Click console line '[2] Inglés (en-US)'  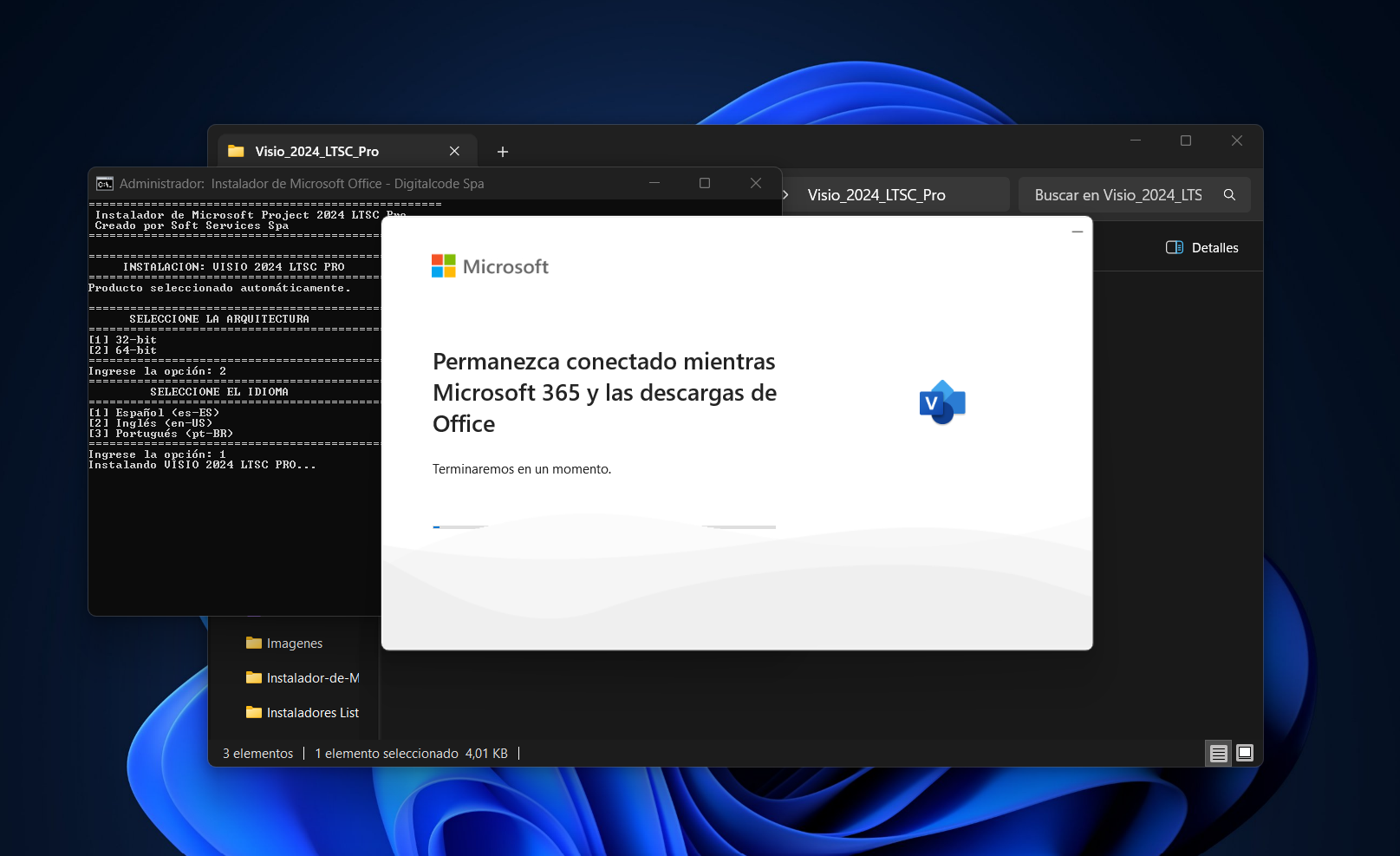click(150, 423)
